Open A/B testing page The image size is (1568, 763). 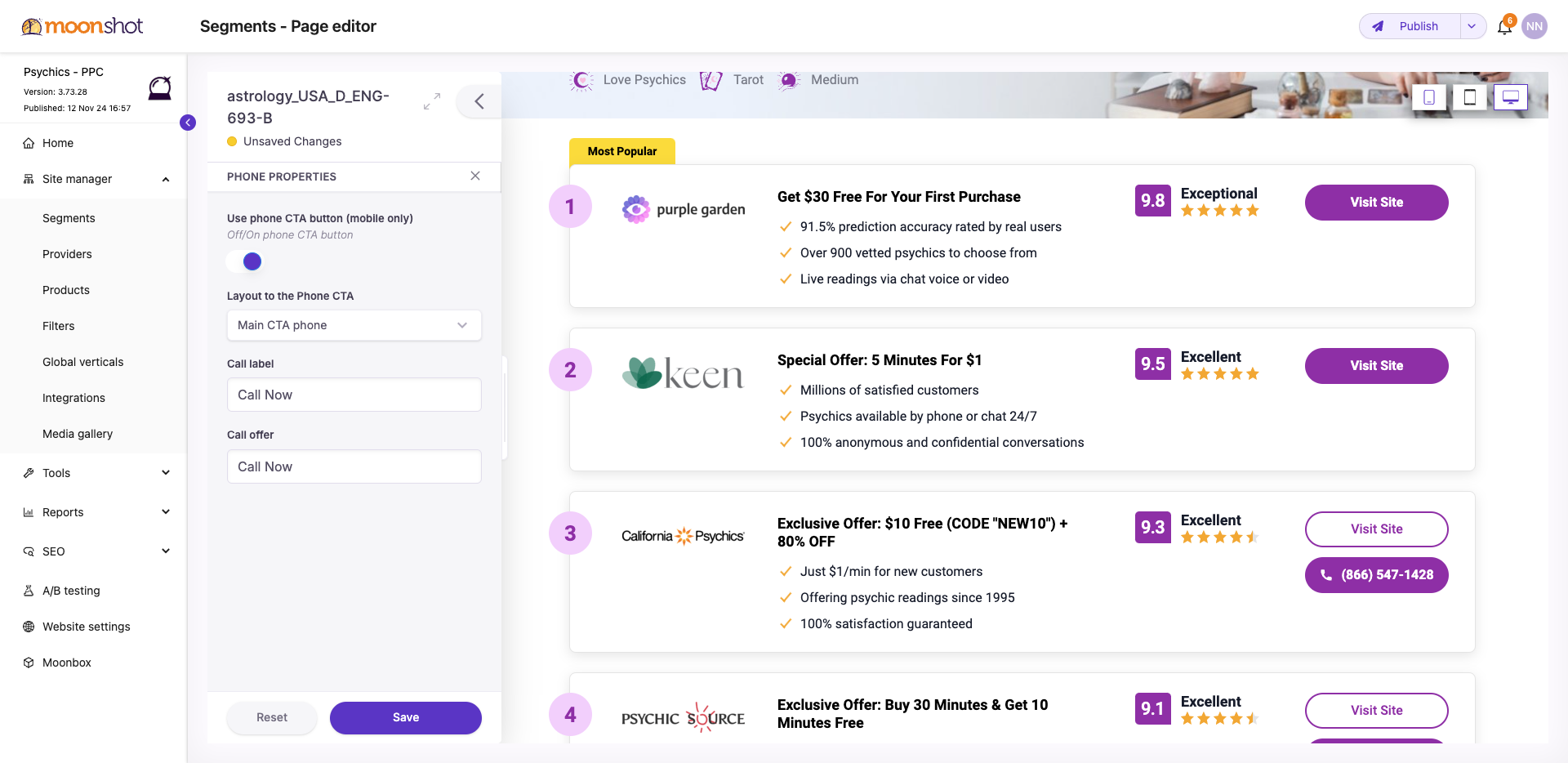coord(71,591)
